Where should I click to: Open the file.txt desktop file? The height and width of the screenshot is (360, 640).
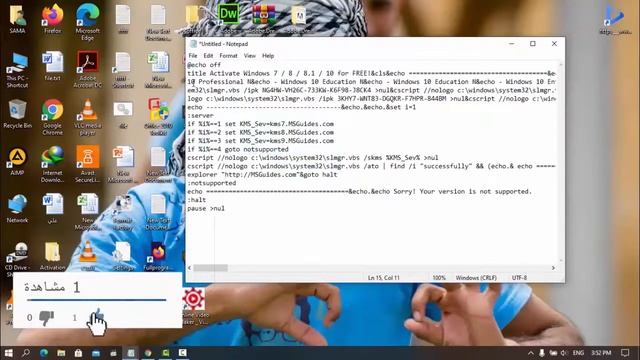[x=52, y=67]
